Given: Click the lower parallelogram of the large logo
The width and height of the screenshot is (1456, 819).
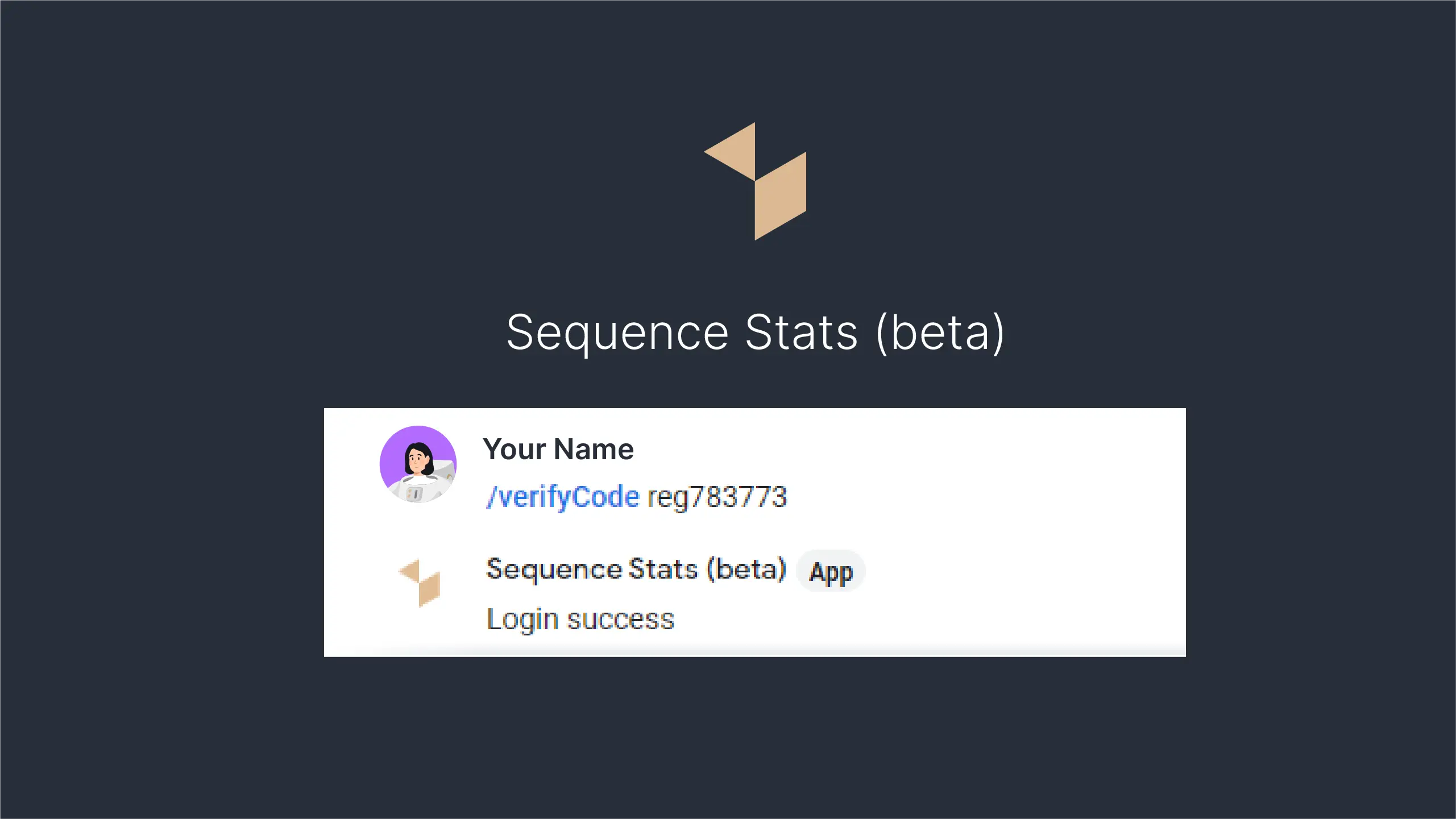Looking at the screenshot, I should pos(781,196).
